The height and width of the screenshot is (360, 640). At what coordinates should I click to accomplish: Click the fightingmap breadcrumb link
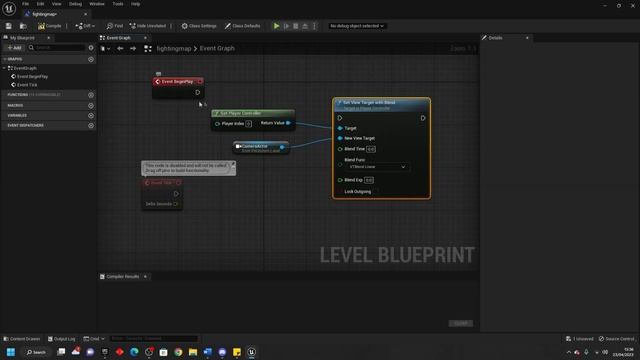point(173,49)
